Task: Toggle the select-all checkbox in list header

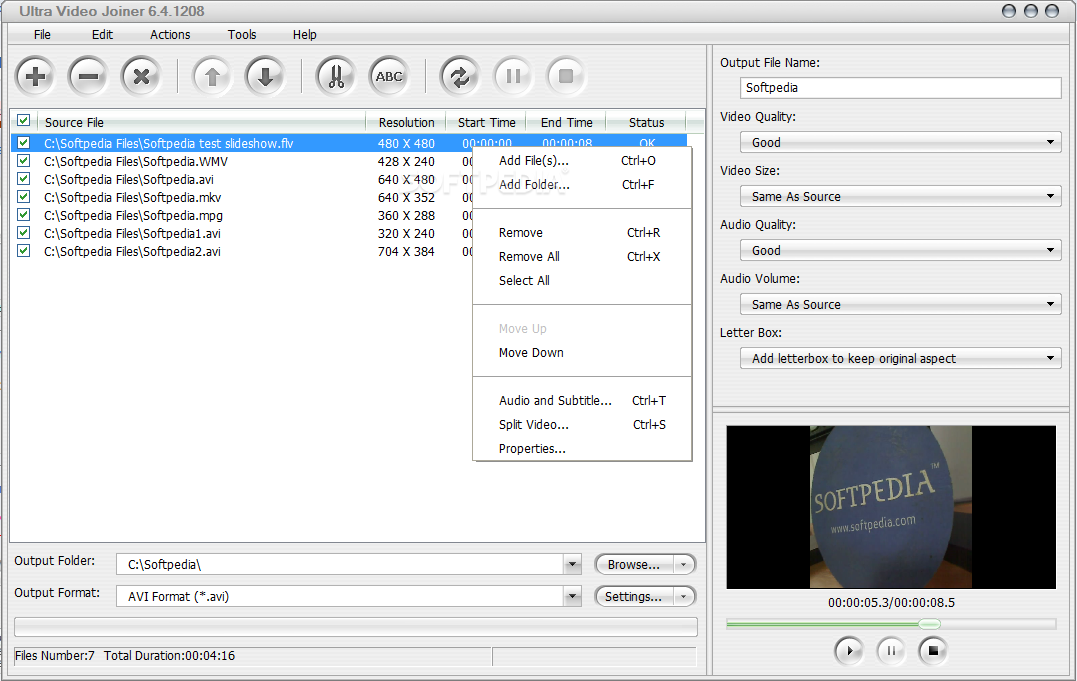Action: tap(23, 120)
